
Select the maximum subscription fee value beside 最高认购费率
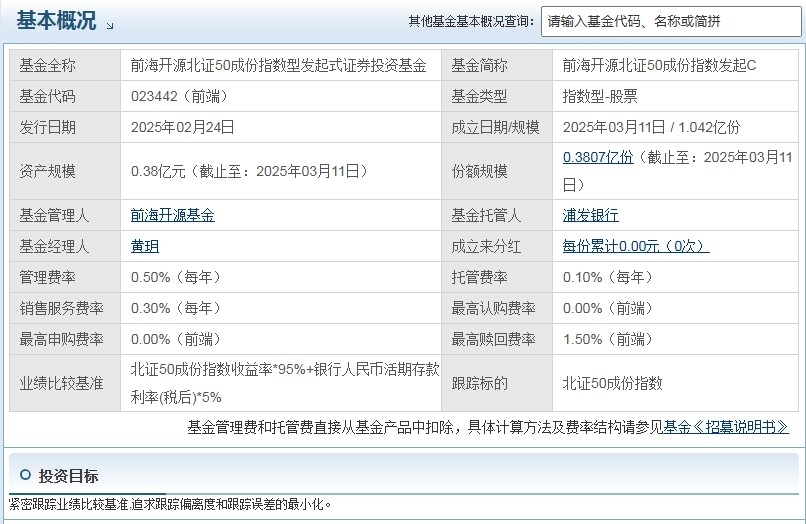608,308
